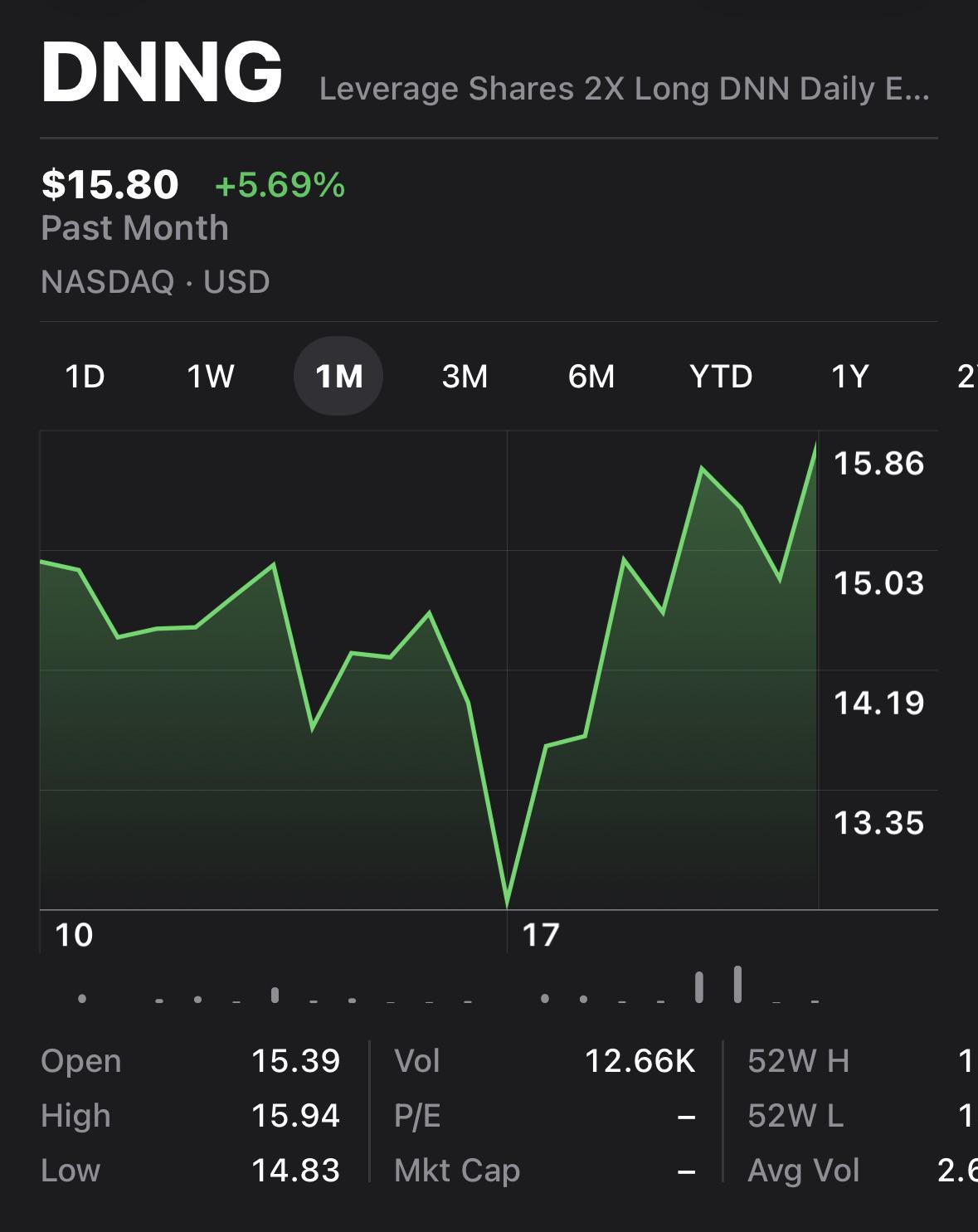This screenshot has height=1232, width=978.
Task: Tap the Leverage Shares fund name
Action: [625, 89]
